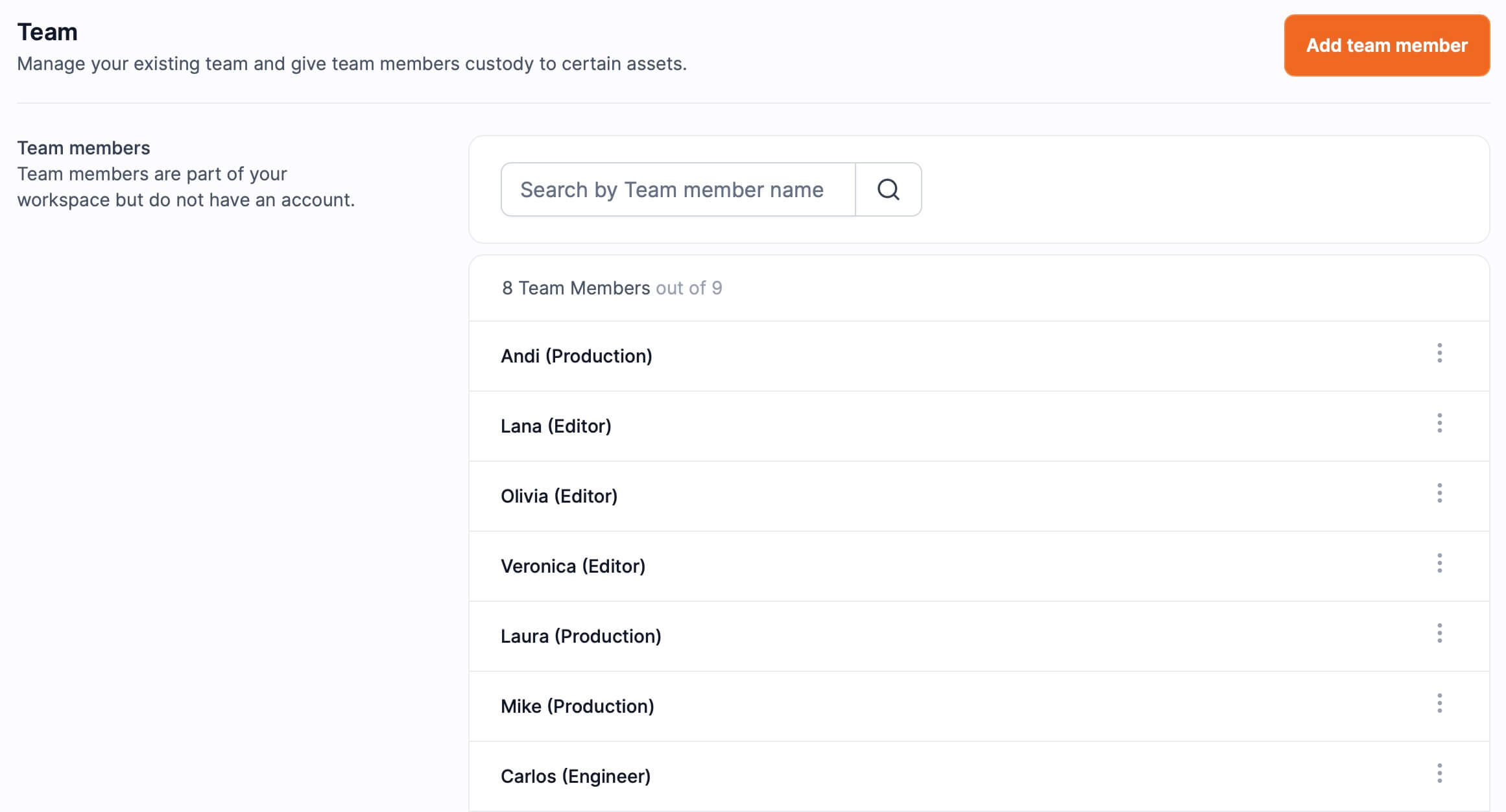Click the search magnifier icon
1506x812 pixels.
click(x=888, y=189)
